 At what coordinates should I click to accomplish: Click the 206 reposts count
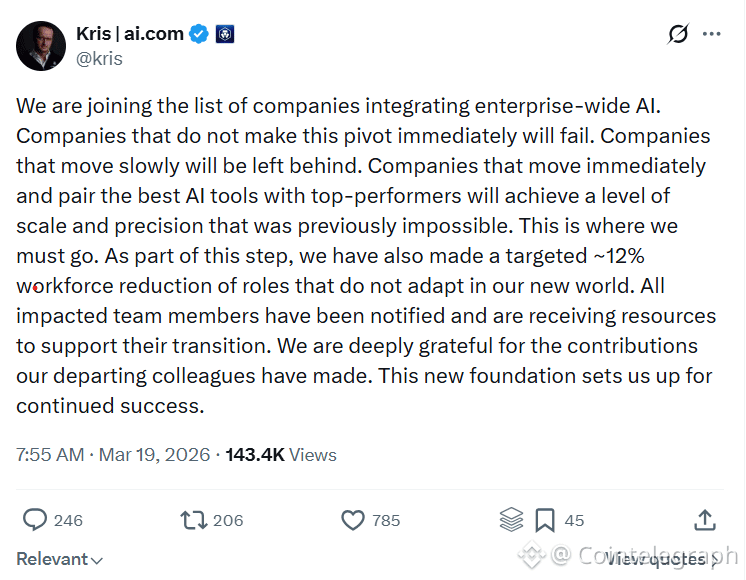[228, 520]
